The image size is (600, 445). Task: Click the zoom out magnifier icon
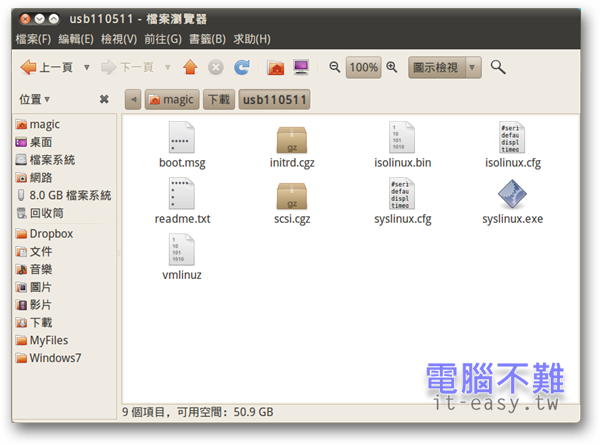[335, 68]
